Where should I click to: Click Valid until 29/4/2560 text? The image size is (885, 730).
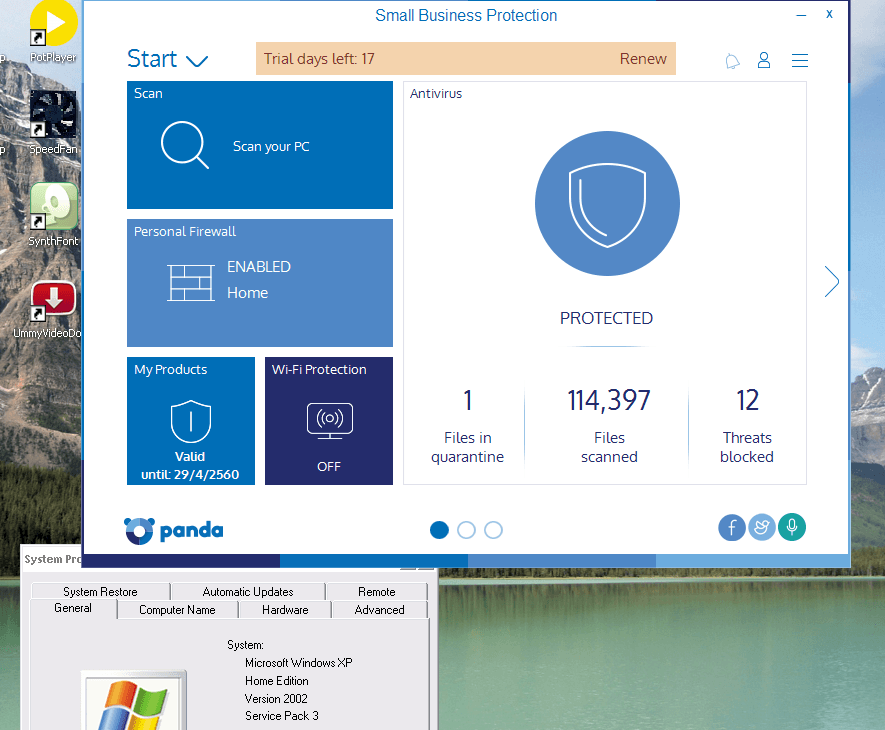pos(190,466)
